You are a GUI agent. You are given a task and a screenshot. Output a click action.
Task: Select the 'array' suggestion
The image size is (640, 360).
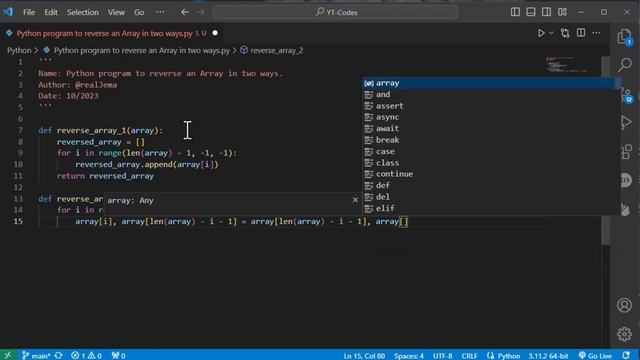(x=490, y=83)
